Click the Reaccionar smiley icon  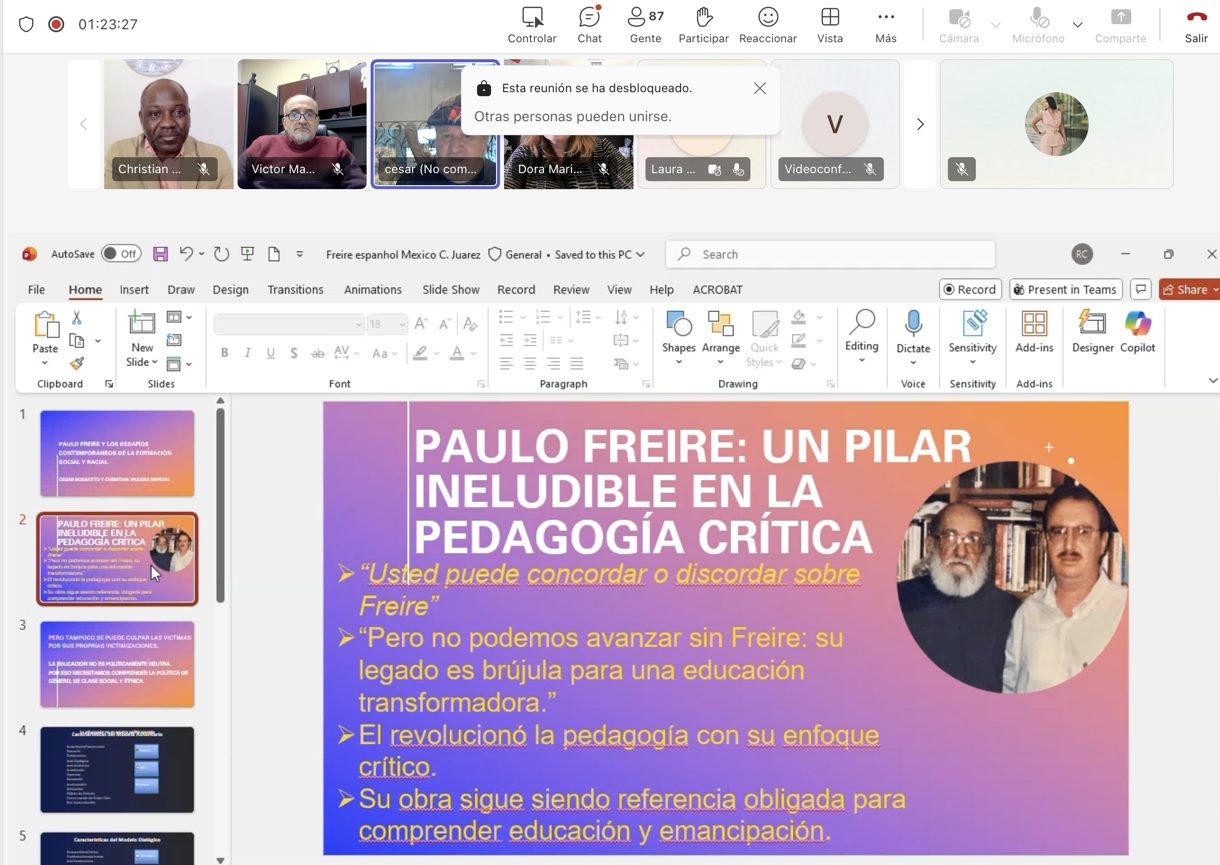point(767,18)
